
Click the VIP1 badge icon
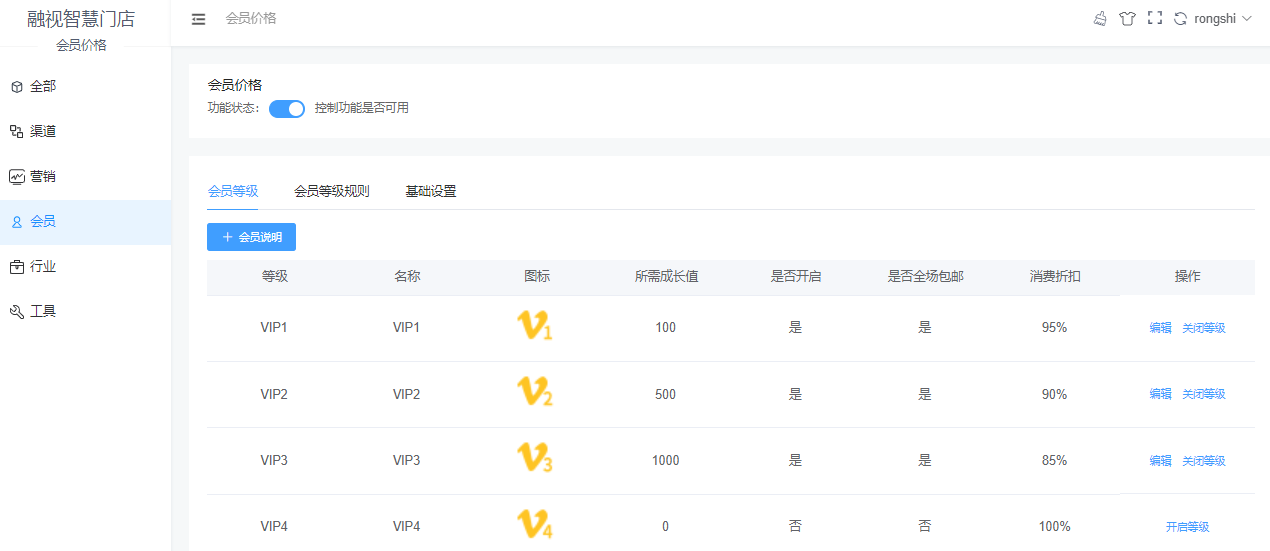click(x=535, y=326)
